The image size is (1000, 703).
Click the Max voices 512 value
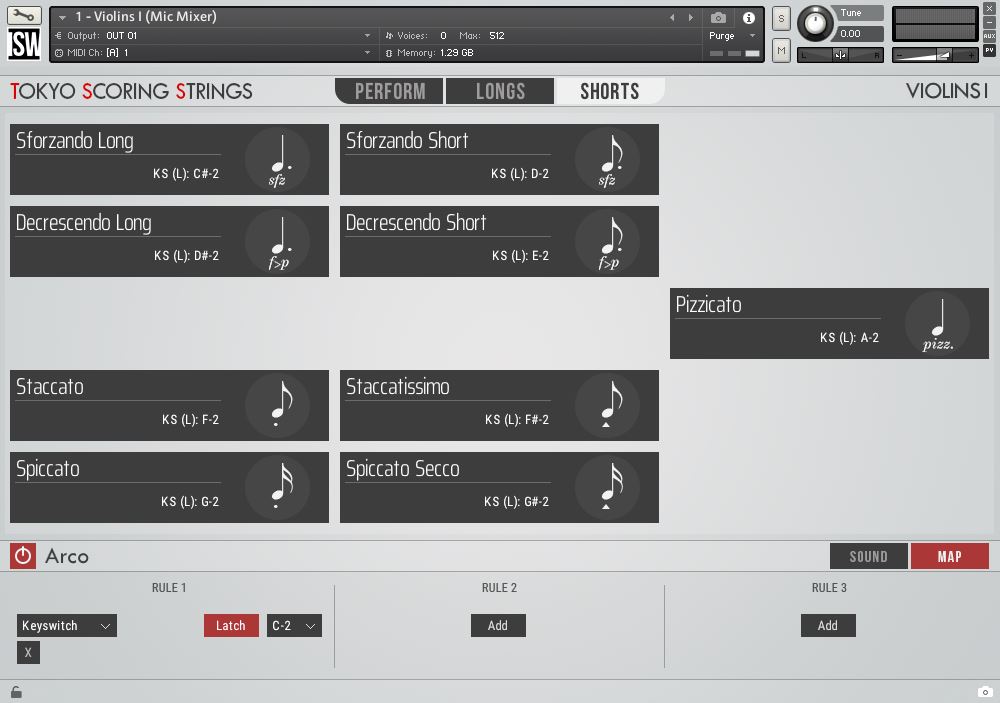coord(497,36)
